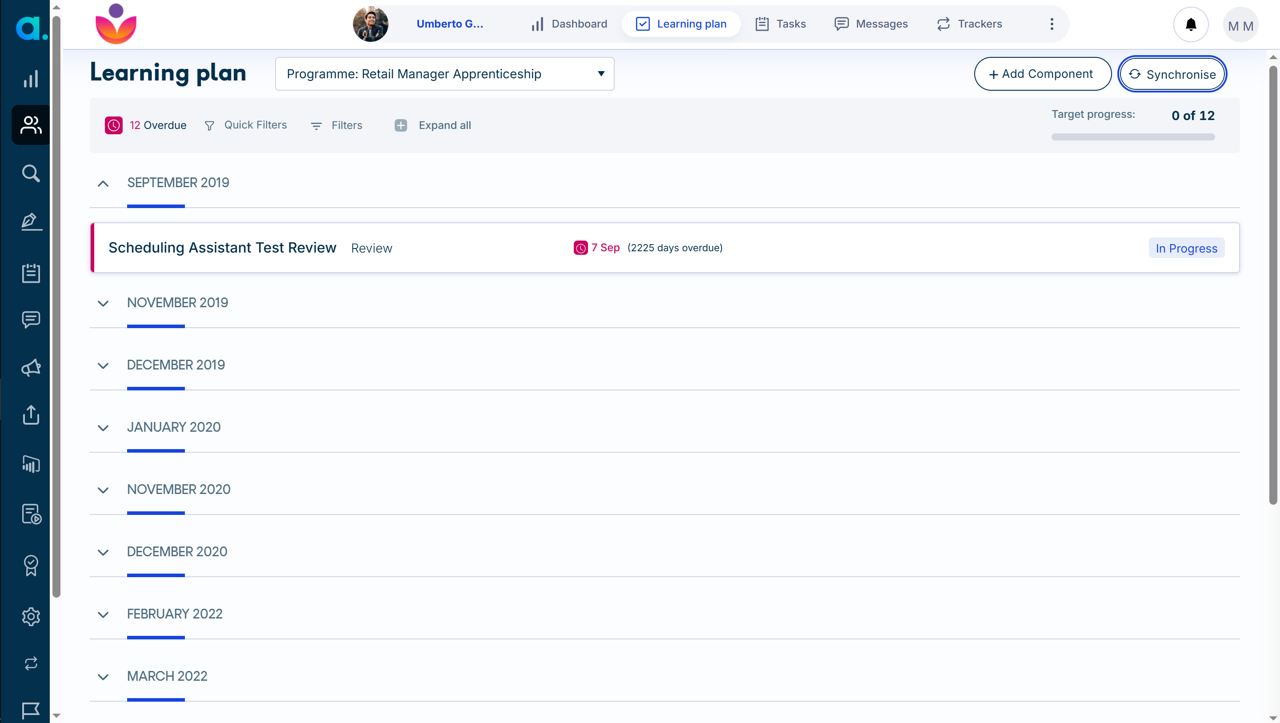
Task: Open the three-dot more options menu
Action: pos(1051,24)
